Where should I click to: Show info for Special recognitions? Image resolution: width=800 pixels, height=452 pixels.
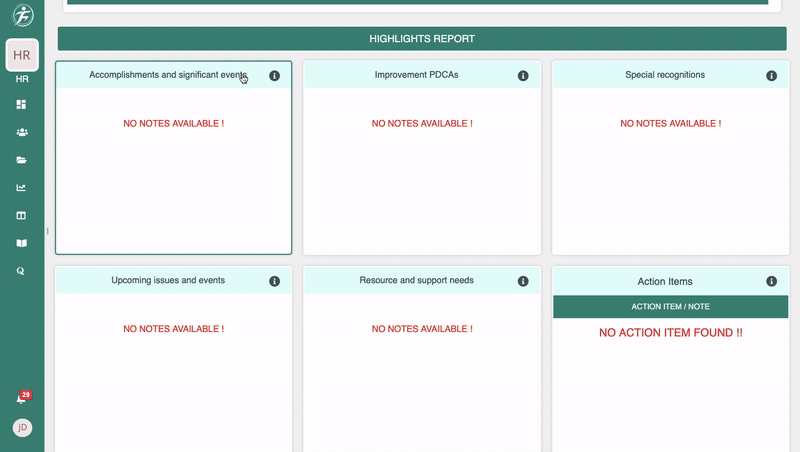pyautogui.click(x=771, y=76)
